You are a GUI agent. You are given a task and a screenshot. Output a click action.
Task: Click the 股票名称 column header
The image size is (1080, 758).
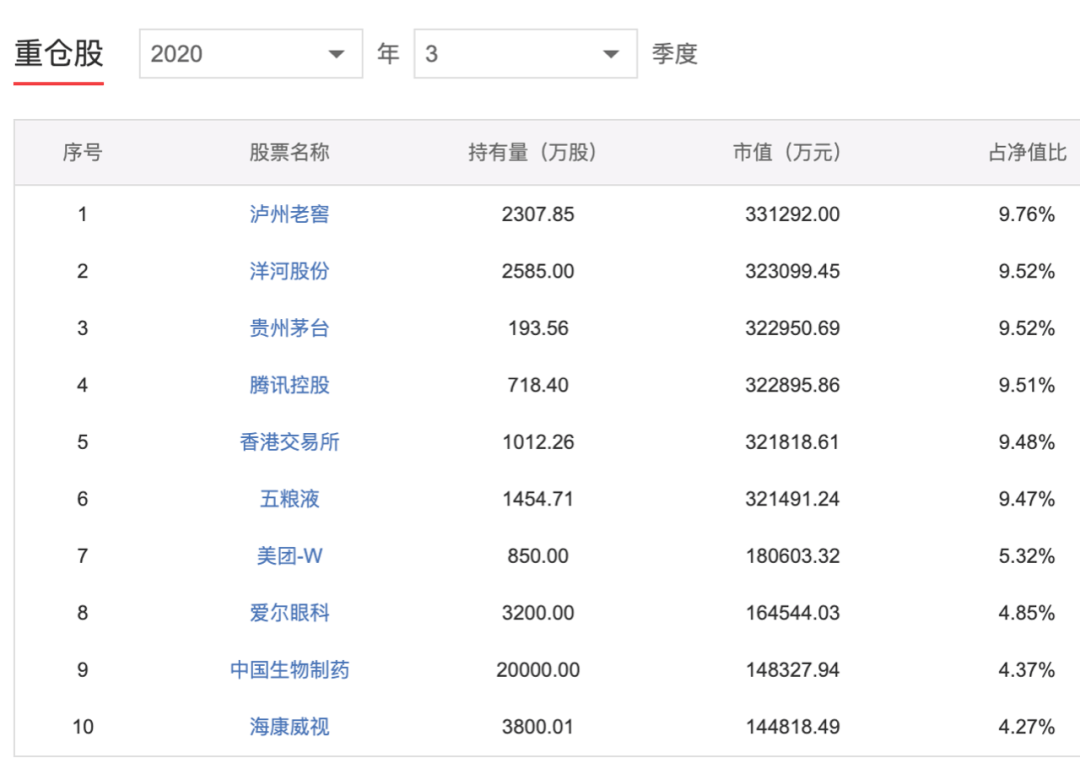(289, 152)
